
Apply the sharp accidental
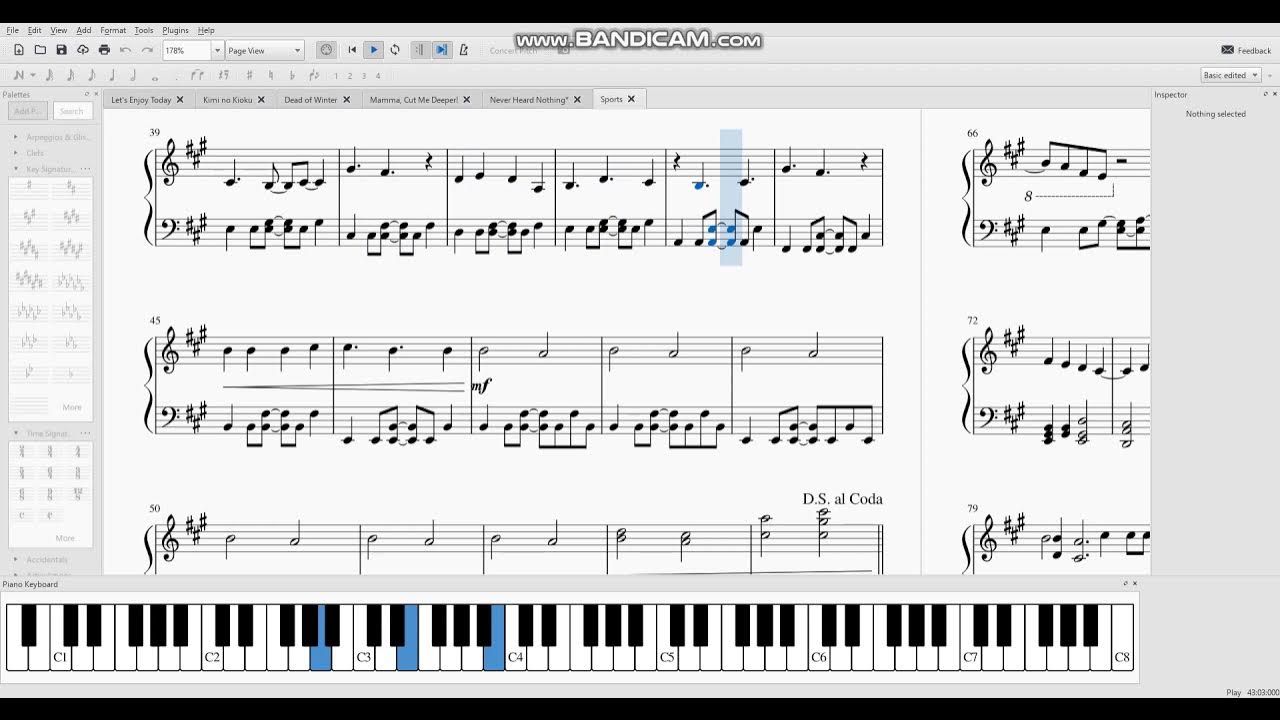(x=249, y=75)
